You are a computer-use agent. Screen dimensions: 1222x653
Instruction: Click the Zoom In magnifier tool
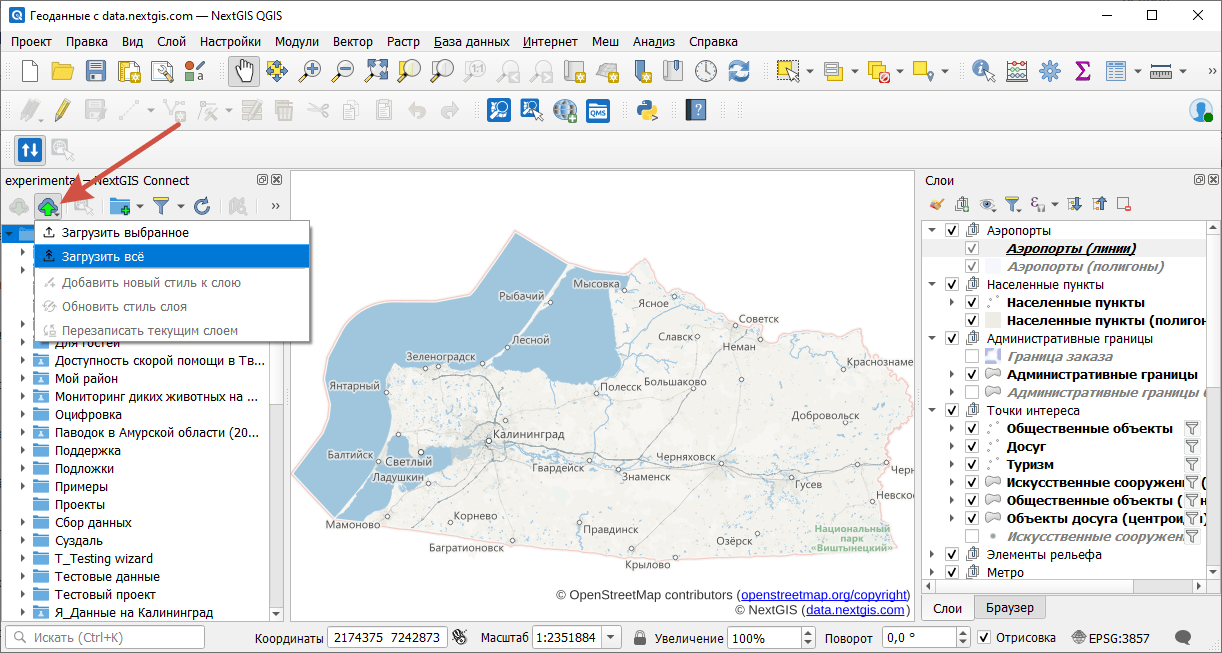coord(311,71)
